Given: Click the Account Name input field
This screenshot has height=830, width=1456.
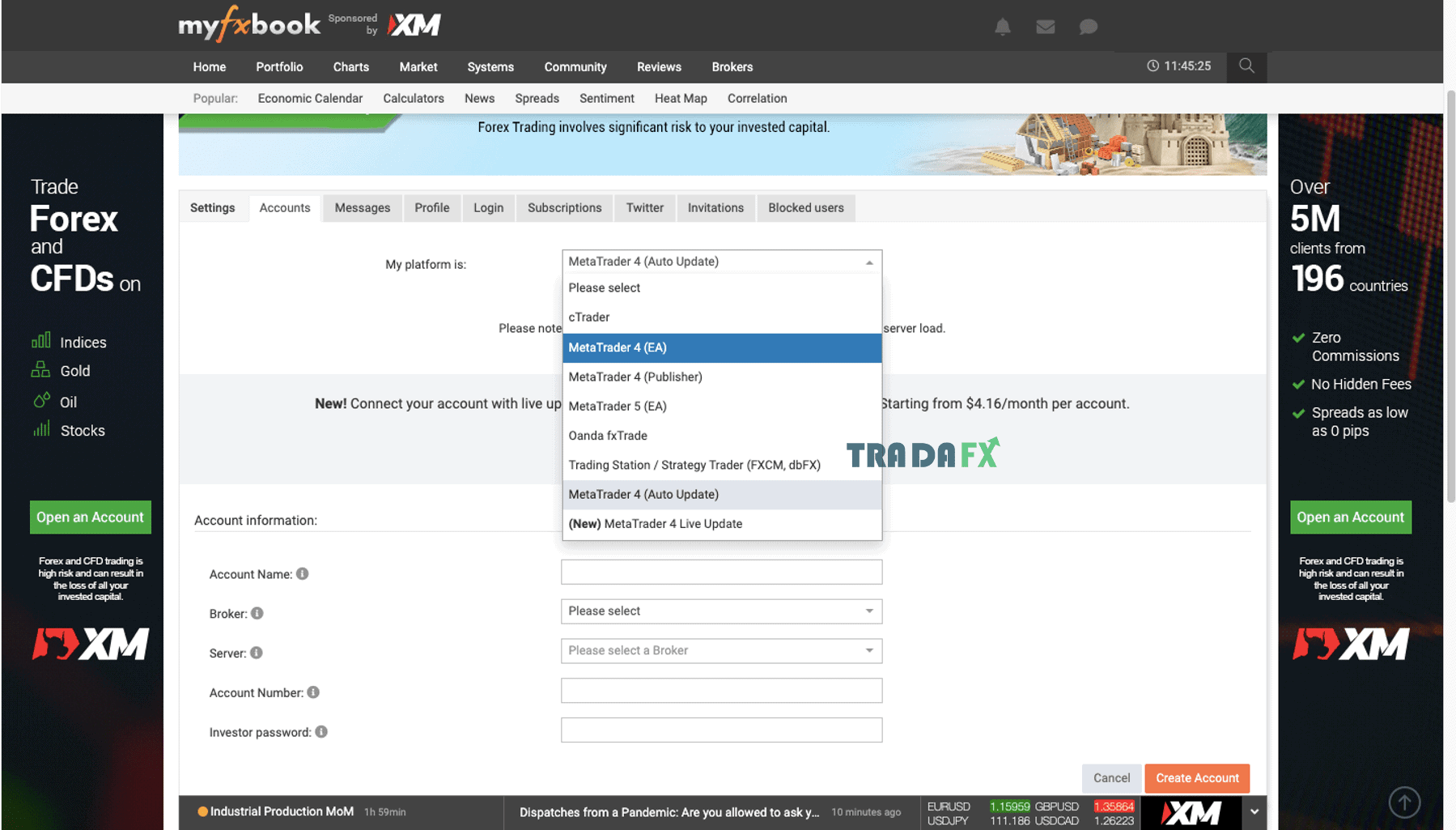Looking at the screenshot, I should click(x=721, y=572).
